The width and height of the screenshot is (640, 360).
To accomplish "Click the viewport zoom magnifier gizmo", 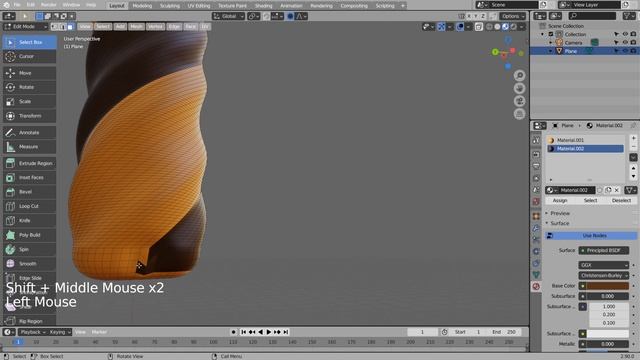I will tap(519, 76).
